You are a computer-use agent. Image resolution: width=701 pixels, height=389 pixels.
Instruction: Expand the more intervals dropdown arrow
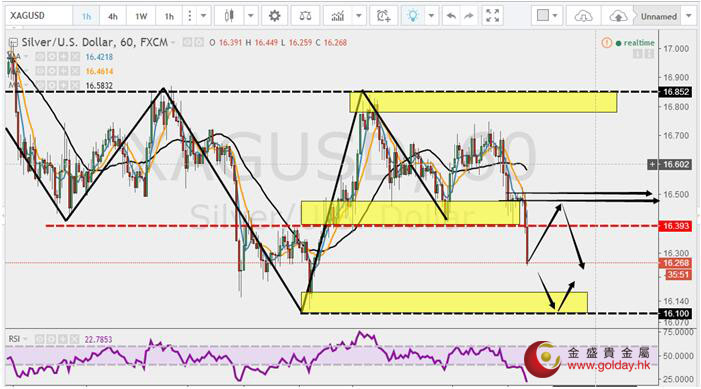click(203, 17)
